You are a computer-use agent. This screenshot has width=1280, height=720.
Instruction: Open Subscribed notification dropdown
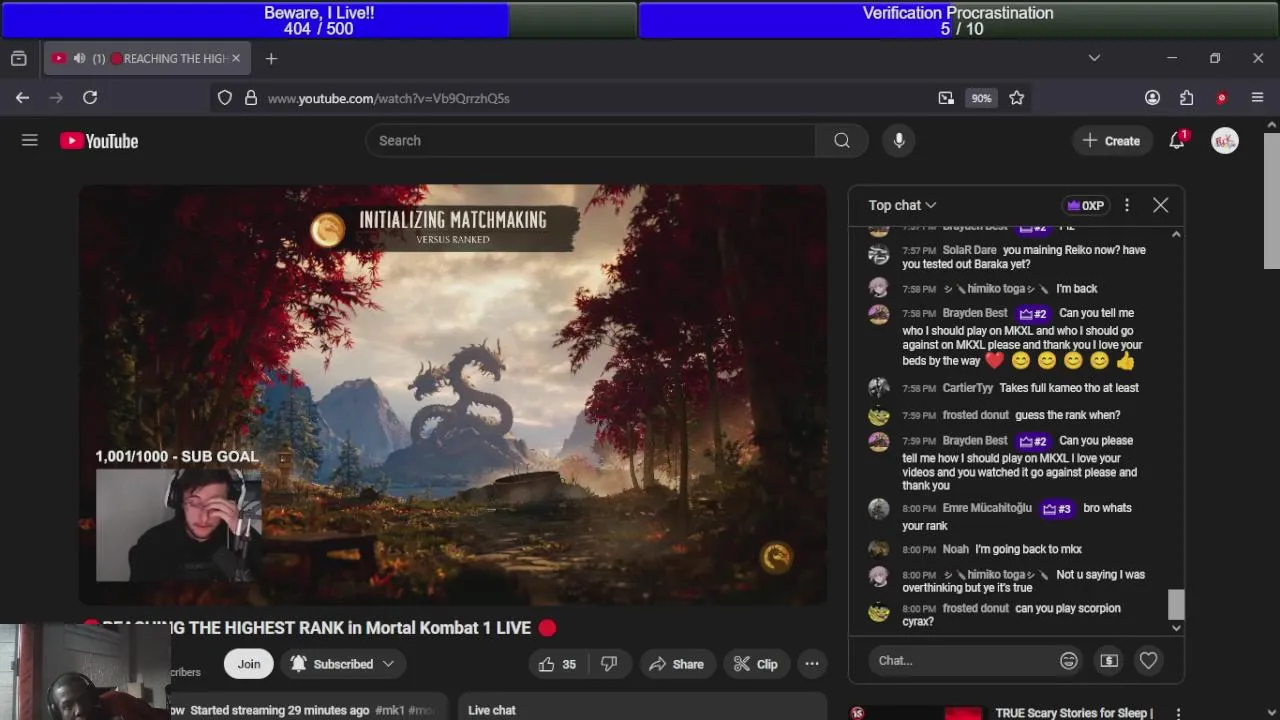point(342,664)
